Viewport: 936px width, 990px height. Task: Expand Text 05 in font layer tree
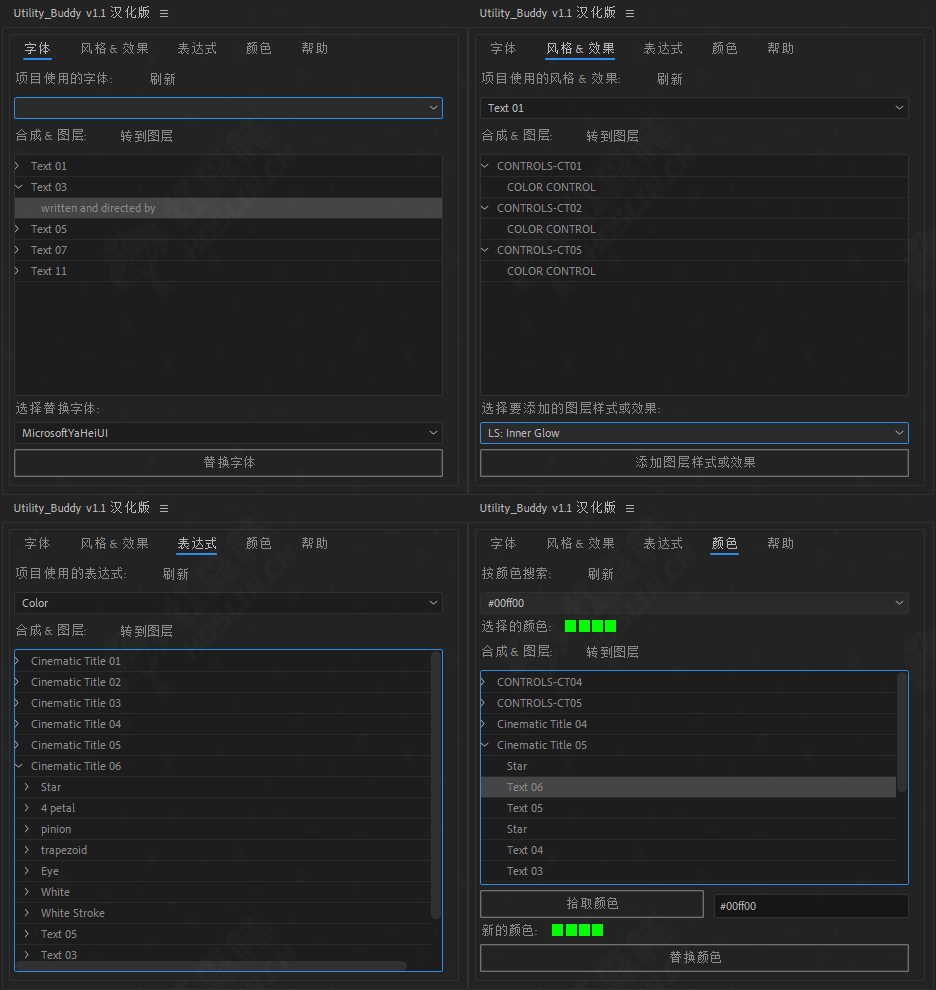click(x=18, y=229)
